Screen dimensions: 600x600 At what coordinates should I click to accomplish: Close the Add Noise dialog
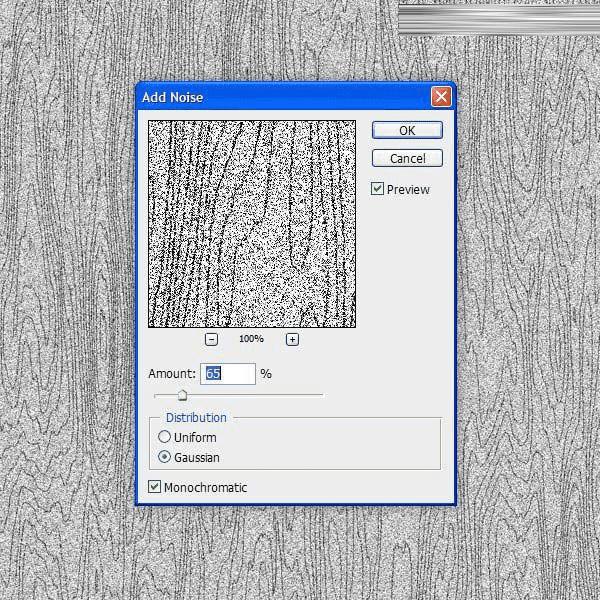pyautogui.click(x=441, y=97)
